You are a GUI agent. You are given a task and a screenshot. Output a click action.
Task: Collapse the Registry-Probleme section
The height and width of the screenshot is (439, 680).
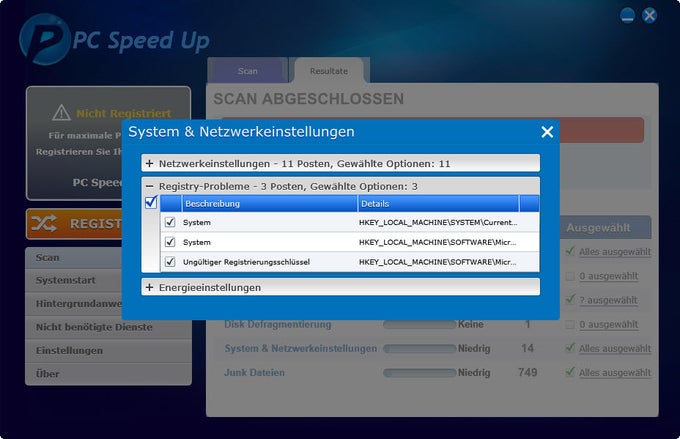coord(150,186)
